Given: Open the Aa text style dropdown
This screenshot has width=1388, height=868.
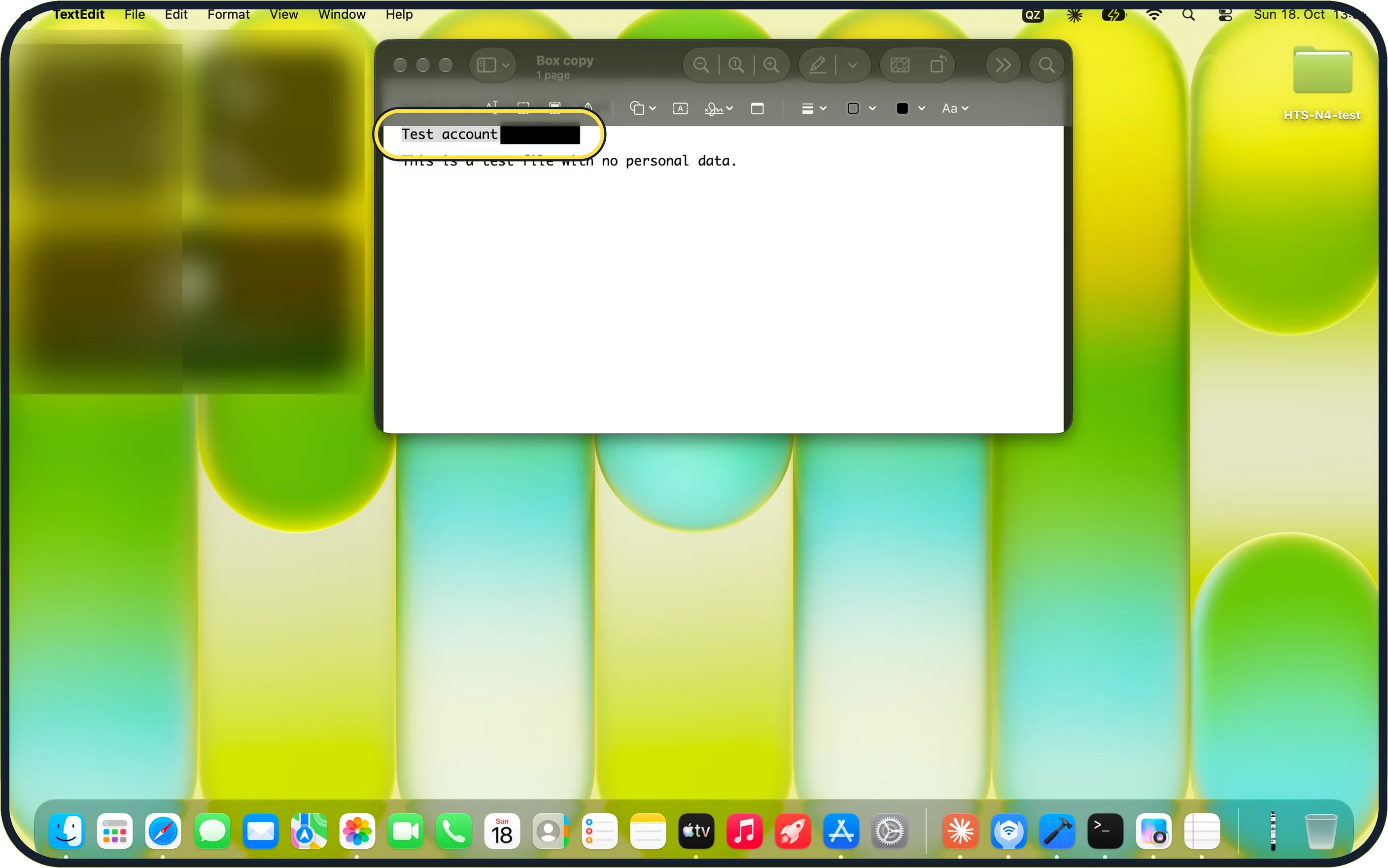Looking at the screenshot, I should pos(955,108).
